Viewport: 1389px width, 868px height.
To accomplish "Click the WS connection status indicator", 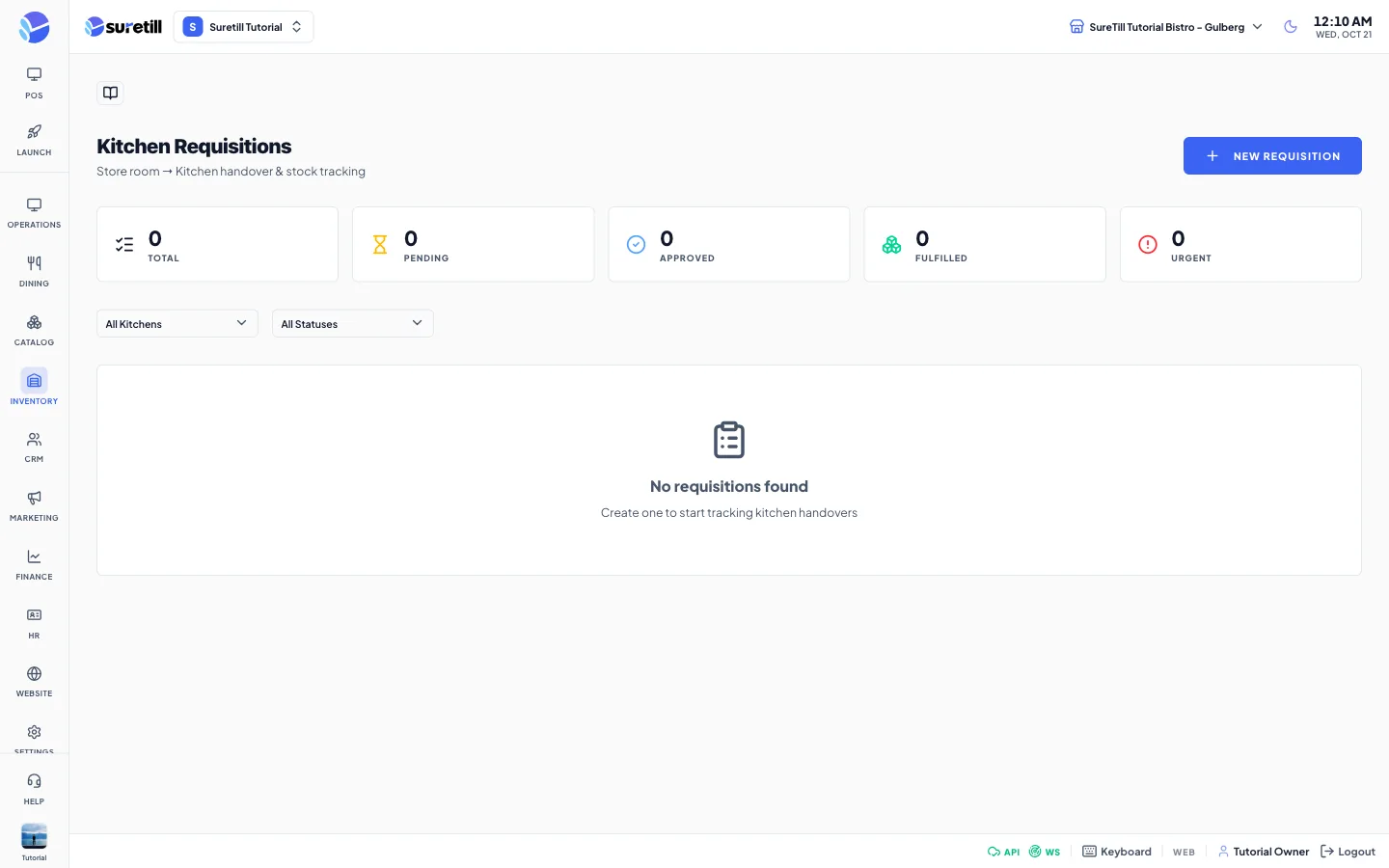I will [1045, 852].
